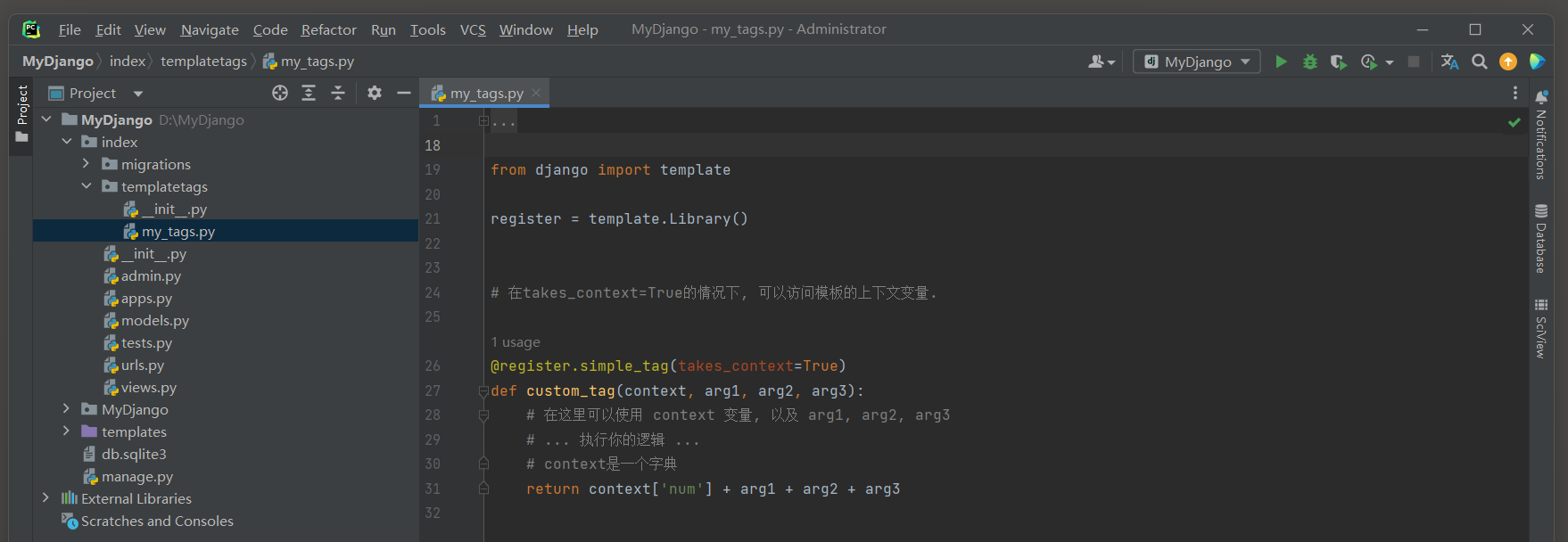1568x542 pixels.
Task: Click the green inspections checkmark
Action: 1514,122
